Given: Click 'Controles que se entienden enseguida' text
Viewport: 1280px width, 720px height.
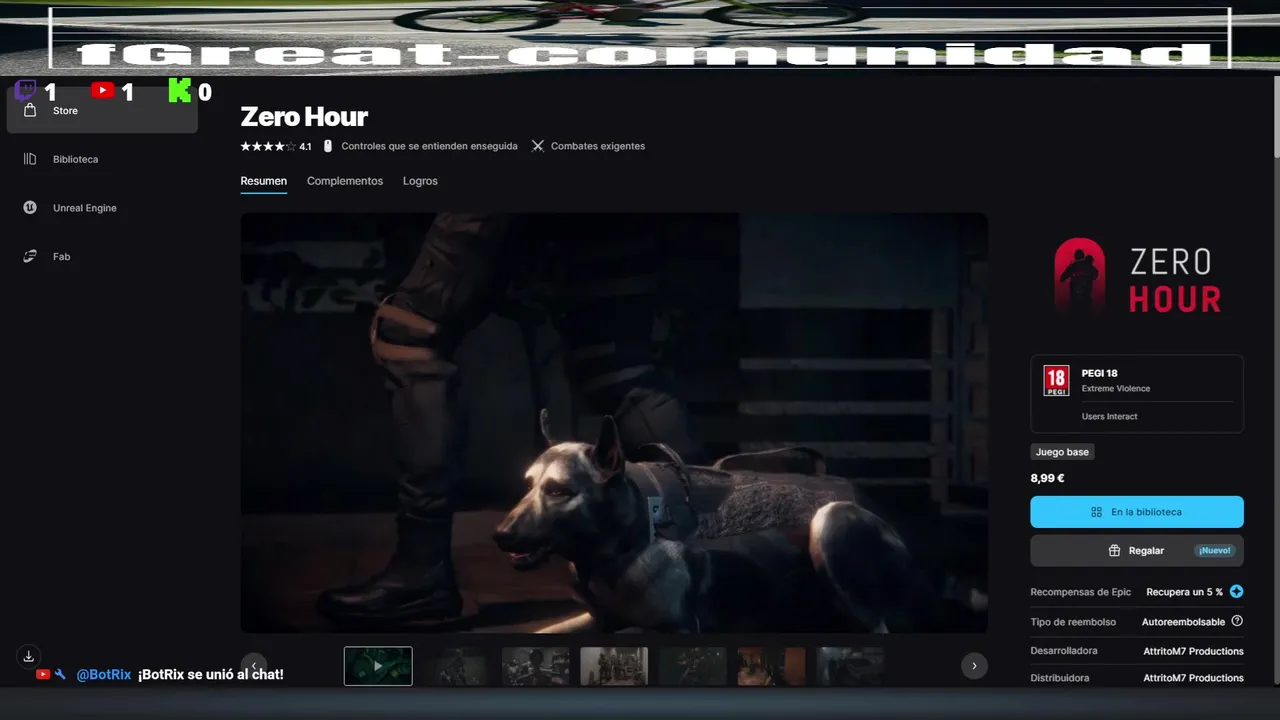Looking at the screenshot, I should 429,146.
